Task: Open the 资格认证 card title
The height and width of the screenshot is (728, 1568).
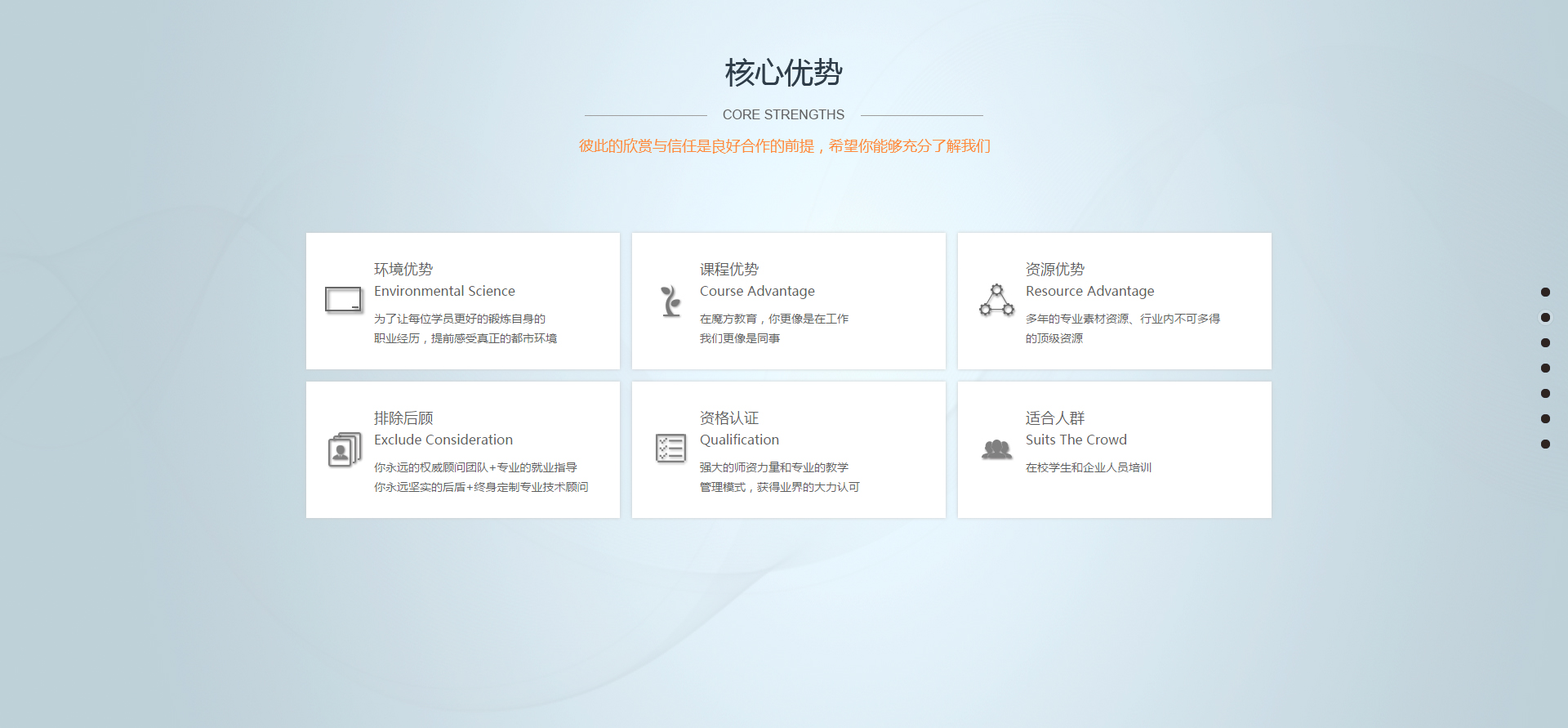Action: tap(728, 418)
